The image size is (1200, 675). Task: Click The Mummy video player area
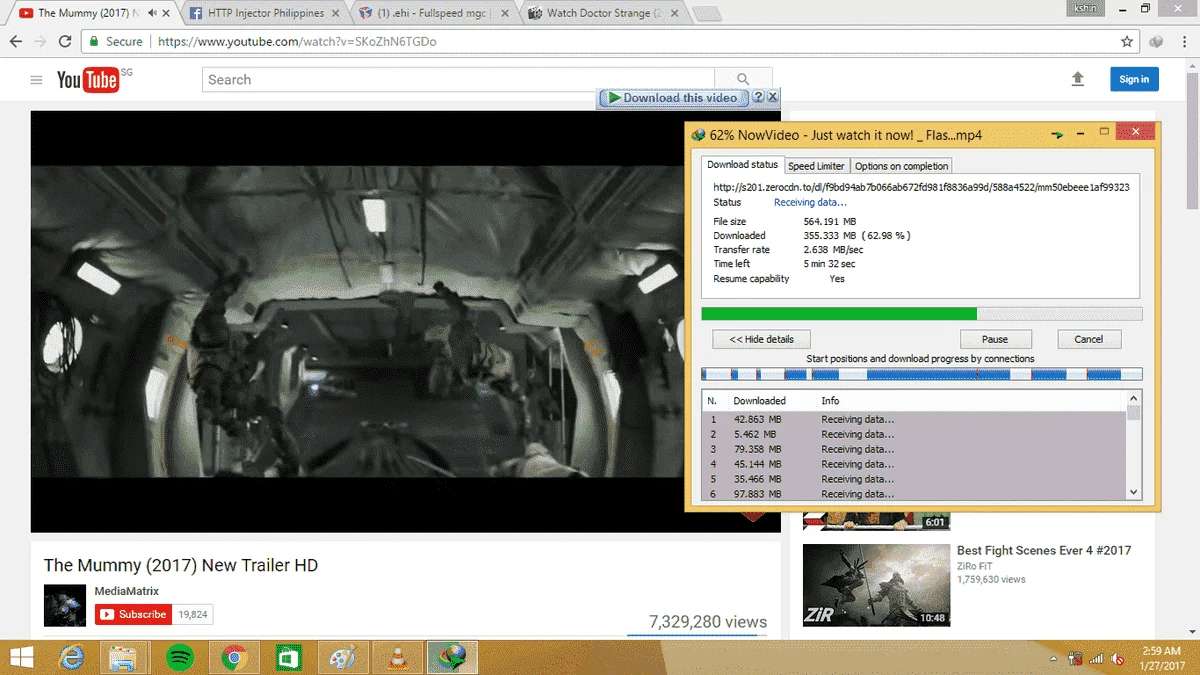(x=406, y=321)
